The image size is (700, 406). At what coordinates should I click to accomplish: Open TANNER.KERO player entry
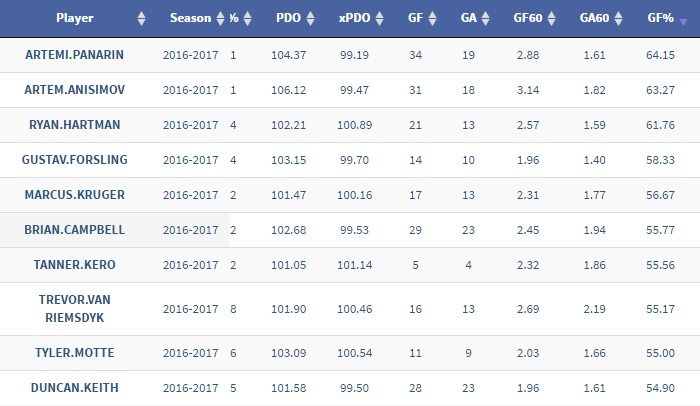[75, 265]
